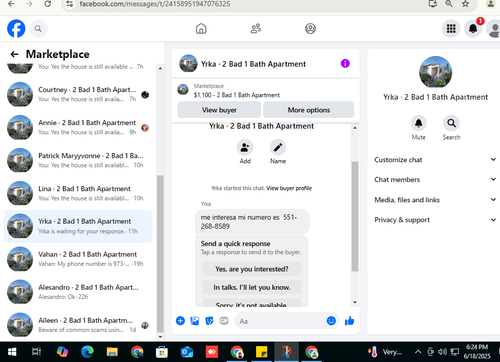Click the More options button
This screenshot has width=500, height=362.
pyautogui.click(x=309, y=110)
